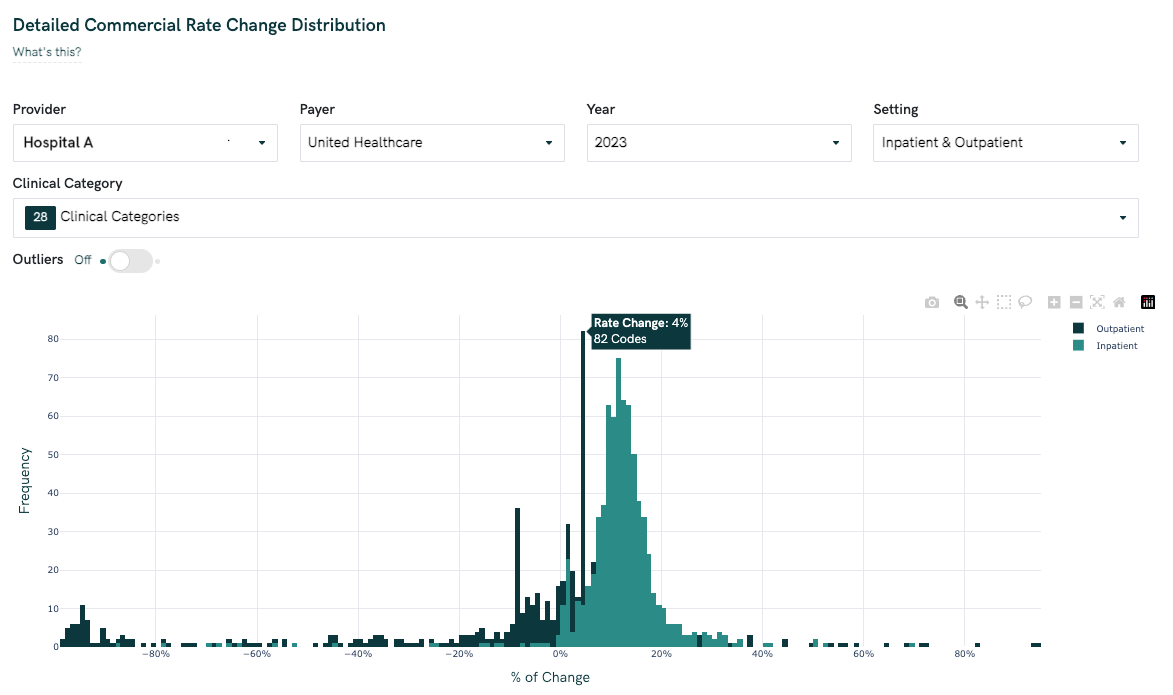The image size is (1173, 695).
Task: Click the Zoom Out minus icon
Action: point(1076,302)
